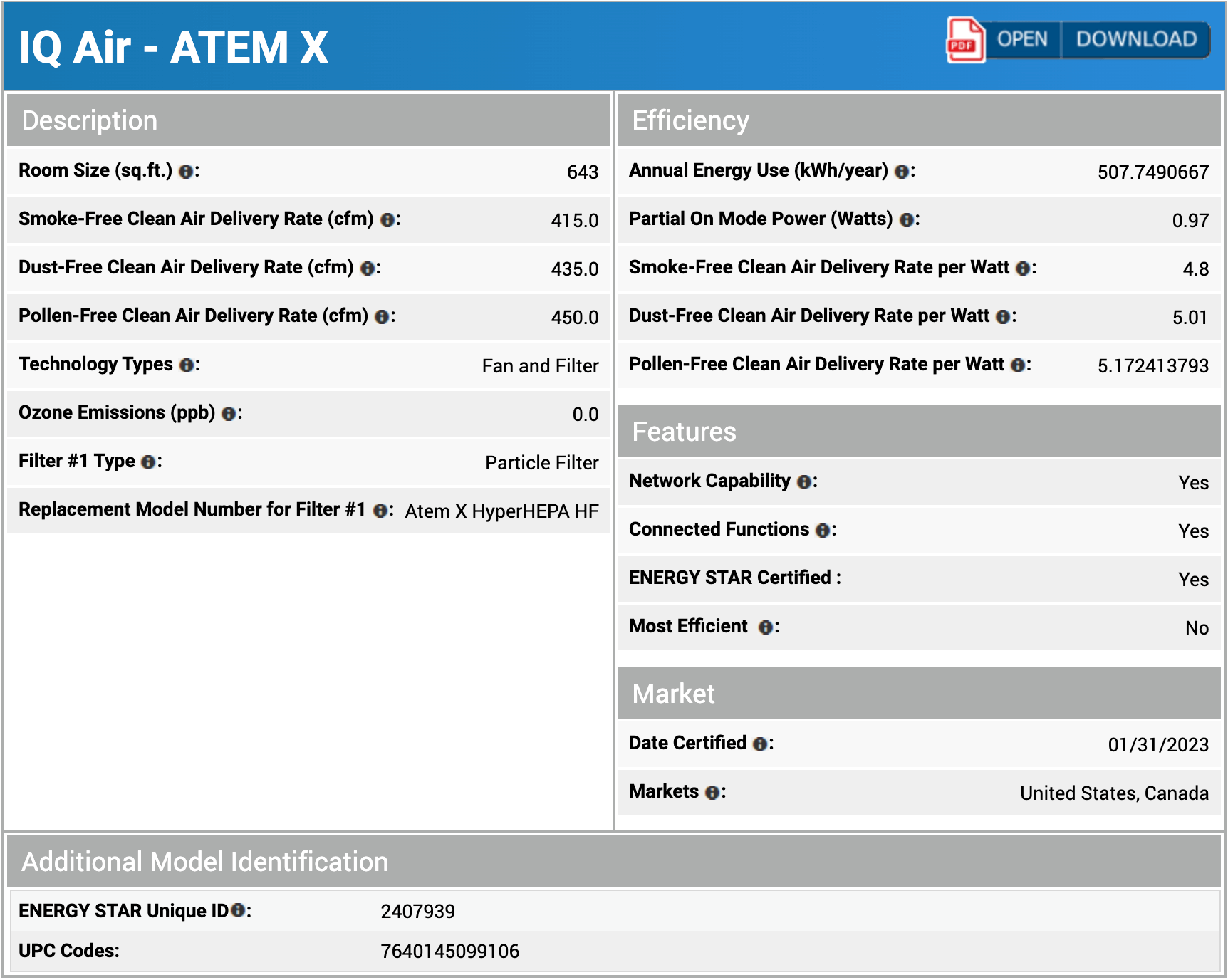Click the ENERGY STAR Certified label
The height and width of the screenshot is (980, 1228).
pyautogui.click(x=735, y=578)
